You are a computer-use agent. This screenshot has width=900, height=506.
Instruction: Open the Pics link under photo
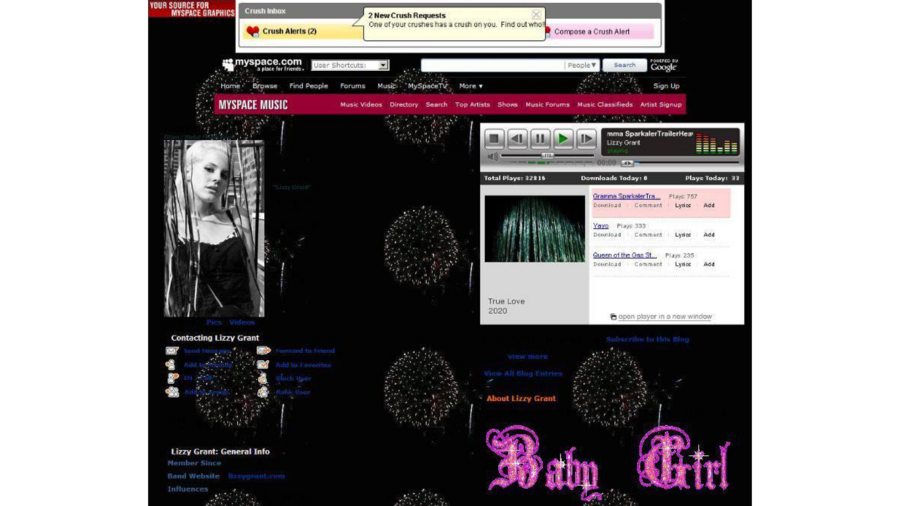(214, 322)
